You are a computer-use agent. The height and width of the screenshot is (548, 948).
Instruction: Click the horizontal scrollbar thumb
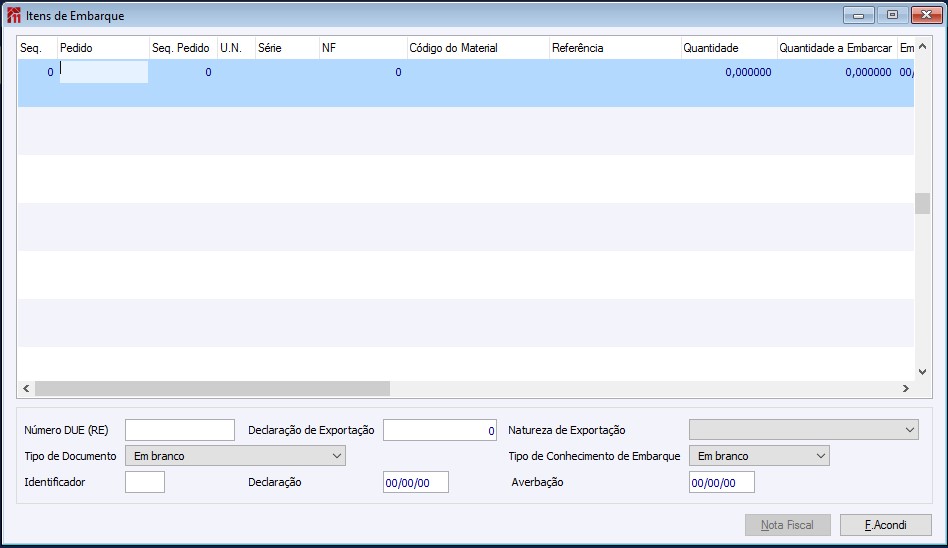pos(212,388)
